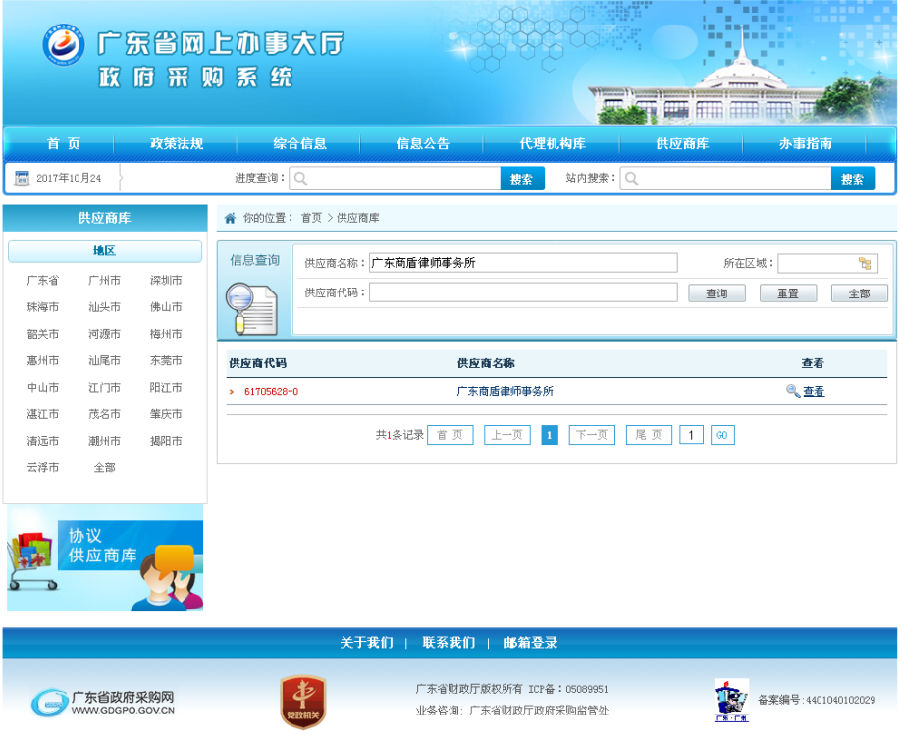
Task: Click 上一页 pagination button
Action: 507,435
